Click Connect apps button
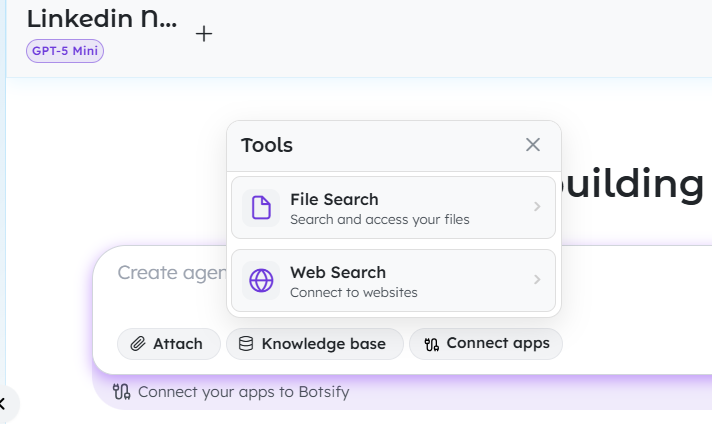 click(x=486, y=344)
